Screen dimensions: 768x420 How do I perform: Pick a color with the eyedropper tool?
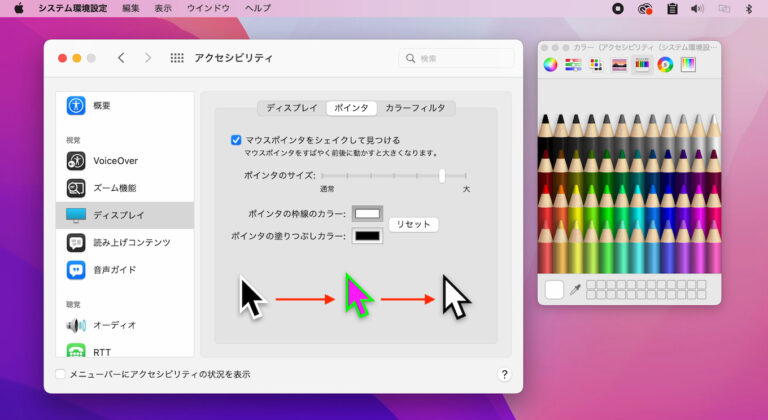575,290
